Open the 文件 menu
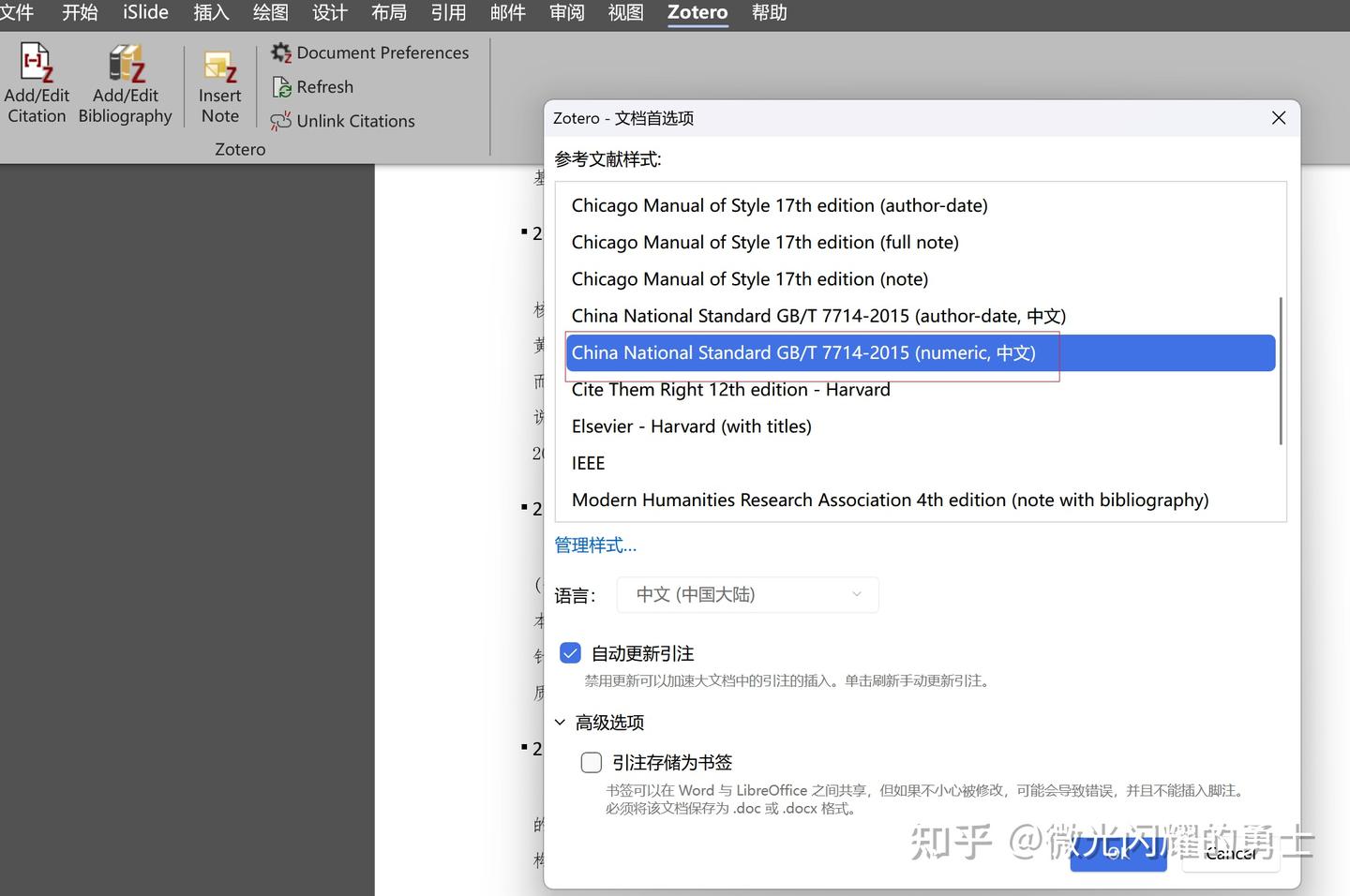The image size is (1350, 896). click(16, 13)
